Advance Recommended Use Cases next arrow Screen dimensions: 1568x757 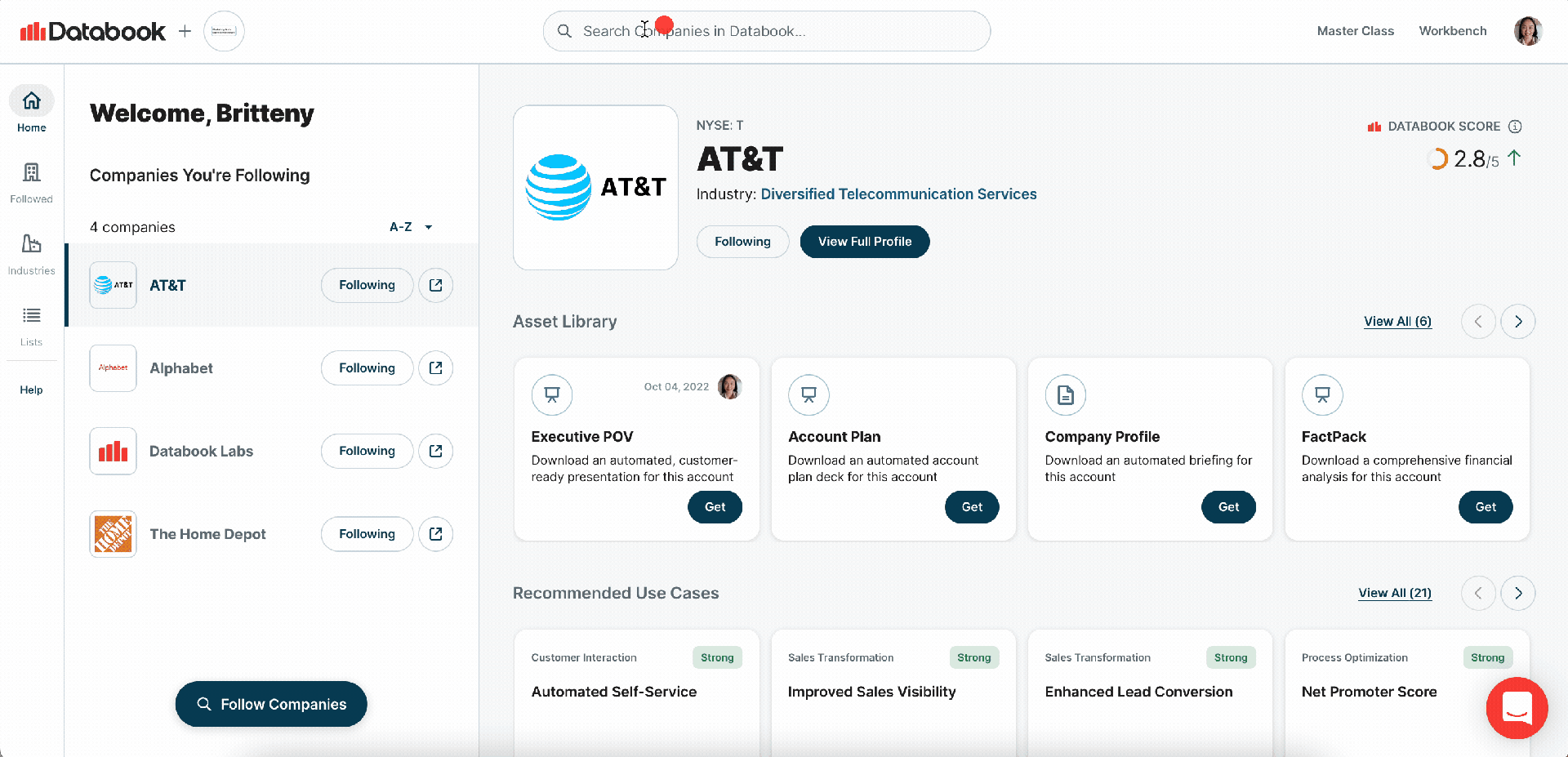1517,594
